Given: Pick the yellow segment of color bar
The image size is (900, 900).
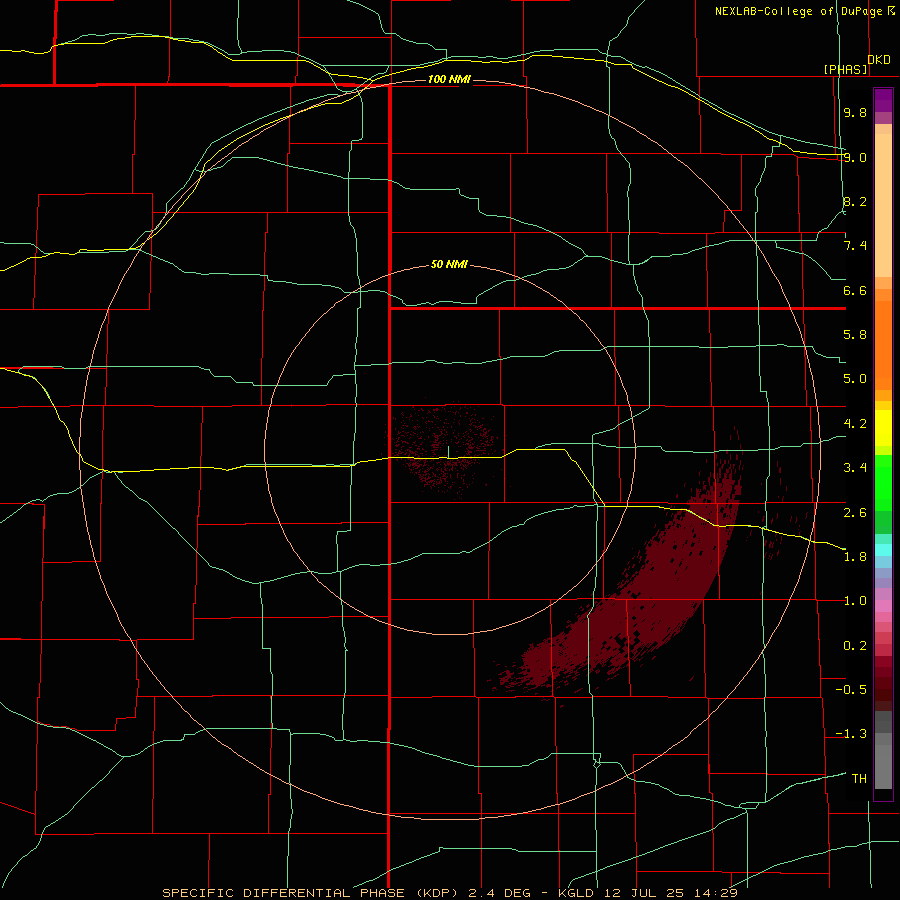Looking at the screenshot, I should coord(883,428).
